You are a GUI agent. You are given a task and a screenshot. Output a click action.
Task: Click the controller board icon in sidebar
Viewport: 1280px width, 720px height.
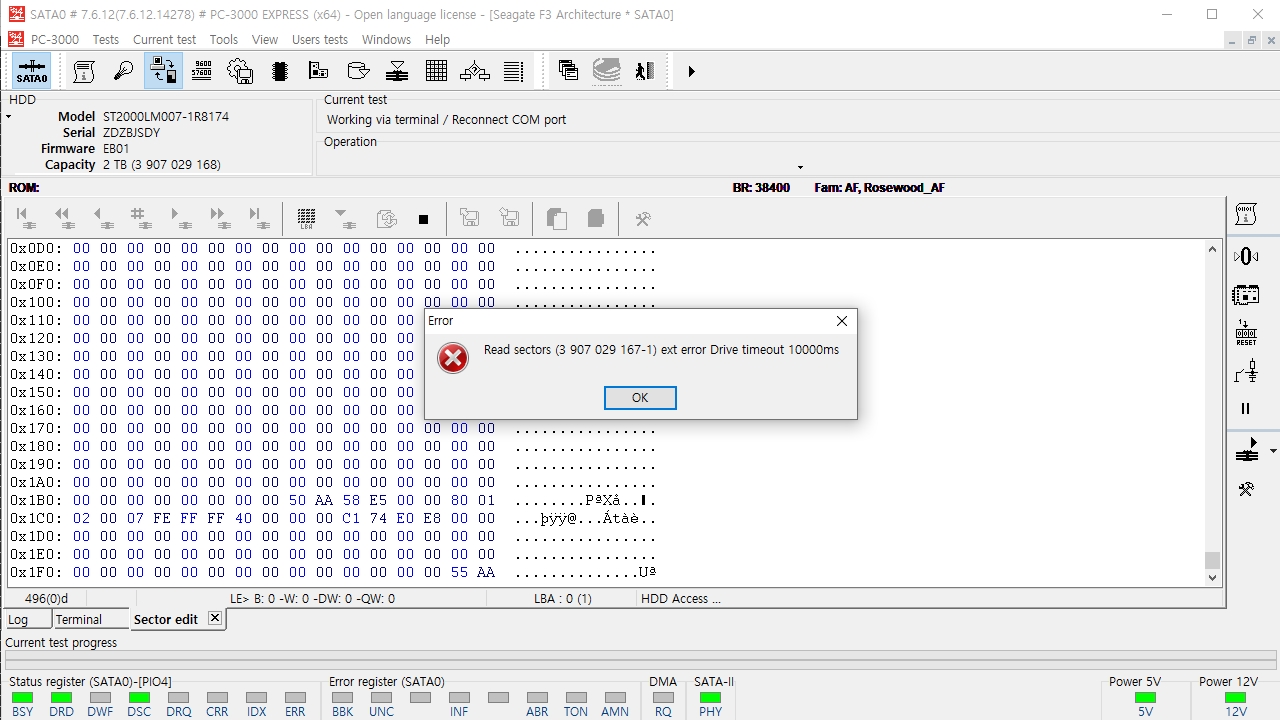1246,295
